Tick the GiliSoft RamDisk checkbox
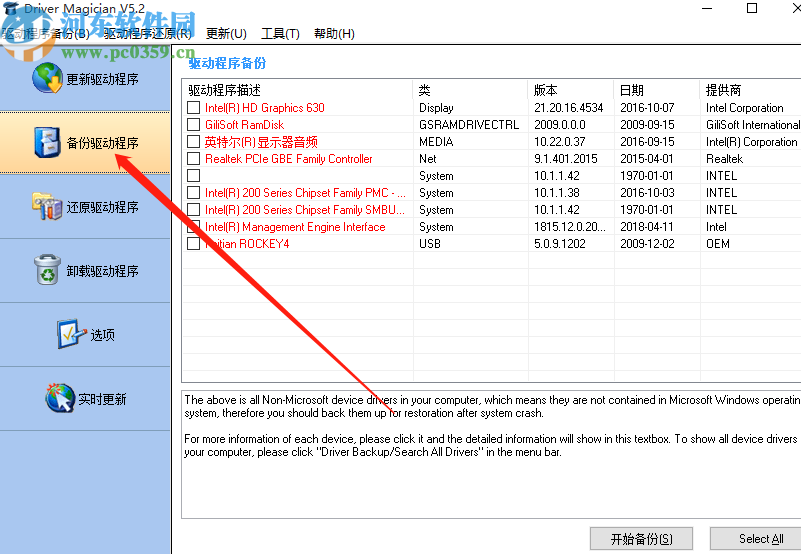 click(x=194, y=125)
